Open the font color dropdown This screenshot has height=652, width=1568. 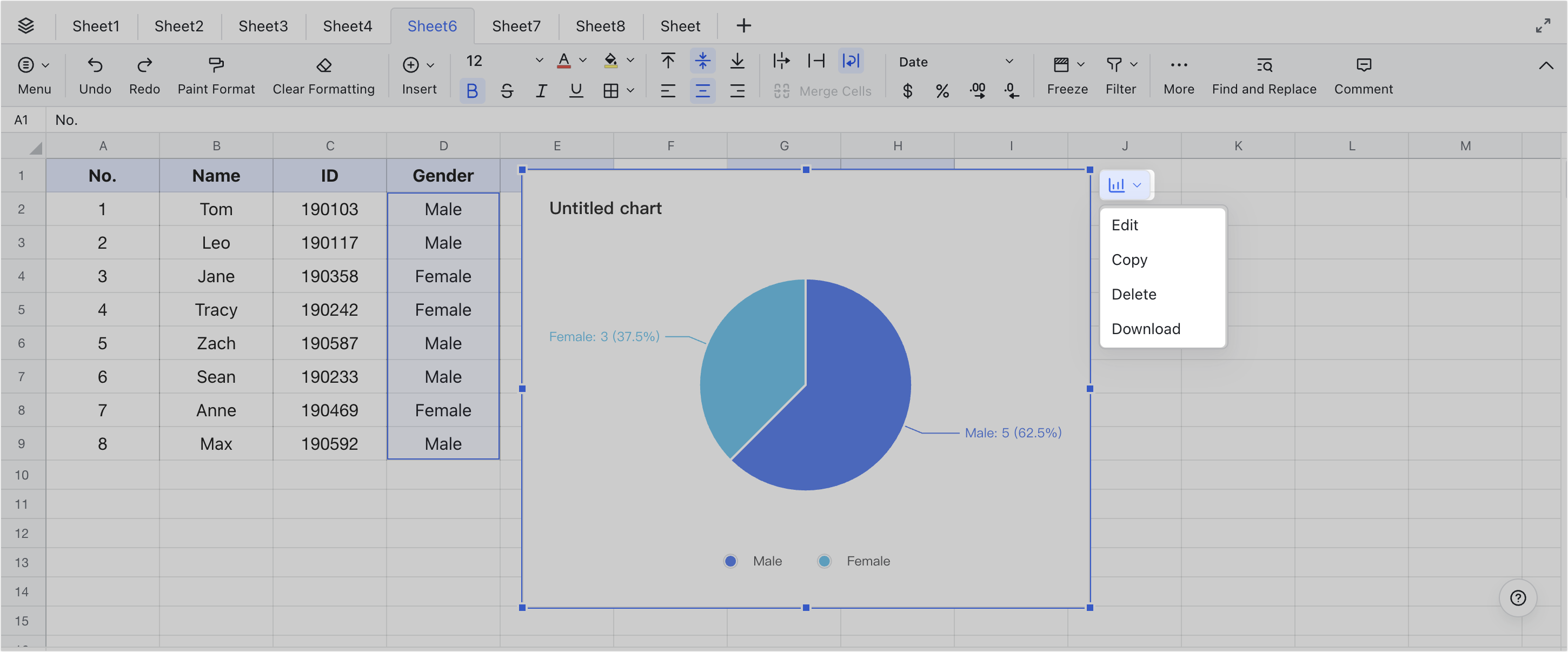(x=582, y=60)
